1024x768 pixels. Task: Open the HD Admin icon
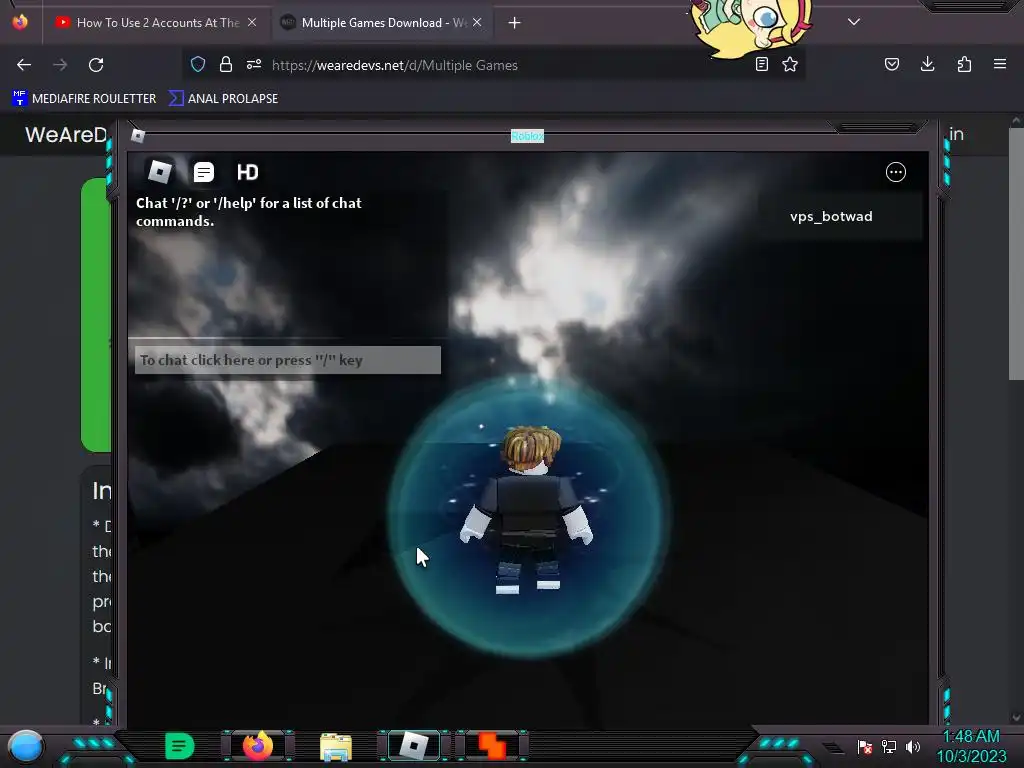248,172
